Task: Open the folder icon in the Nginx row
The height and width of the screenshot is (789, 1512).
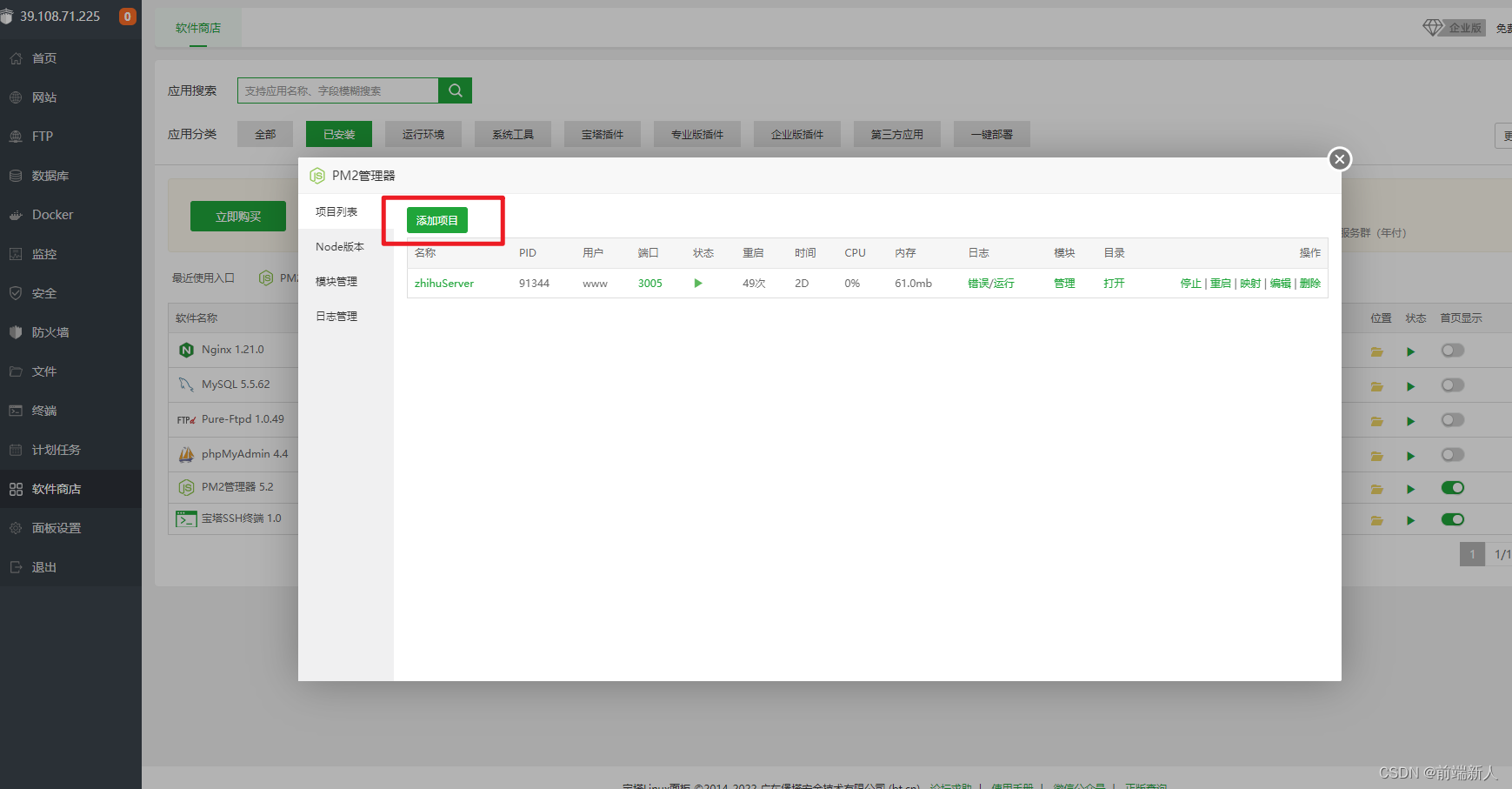Action: point(1376,351)
